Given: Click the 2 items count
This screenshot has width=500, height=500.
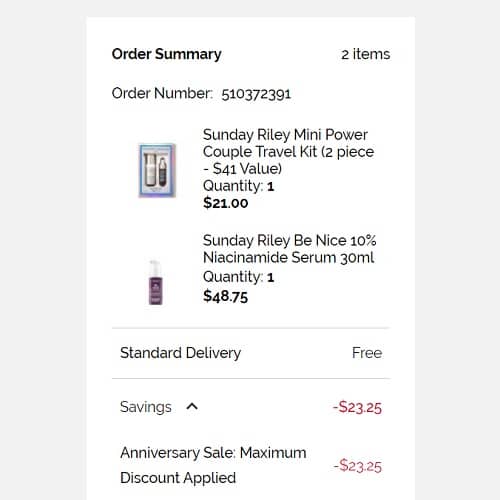Looking at the screenshot, I should coord(366,54).
